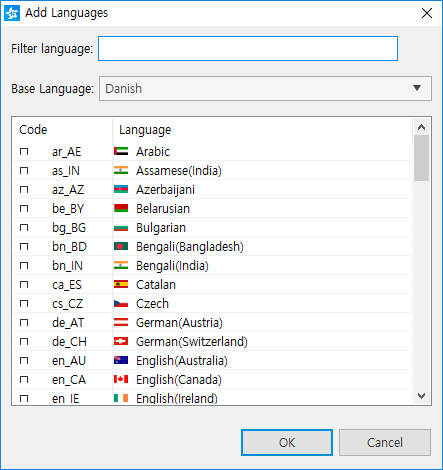Check the de_AT German Austria checkbox
The height and width of the screenshot is (470, 443).
point(24,323)
